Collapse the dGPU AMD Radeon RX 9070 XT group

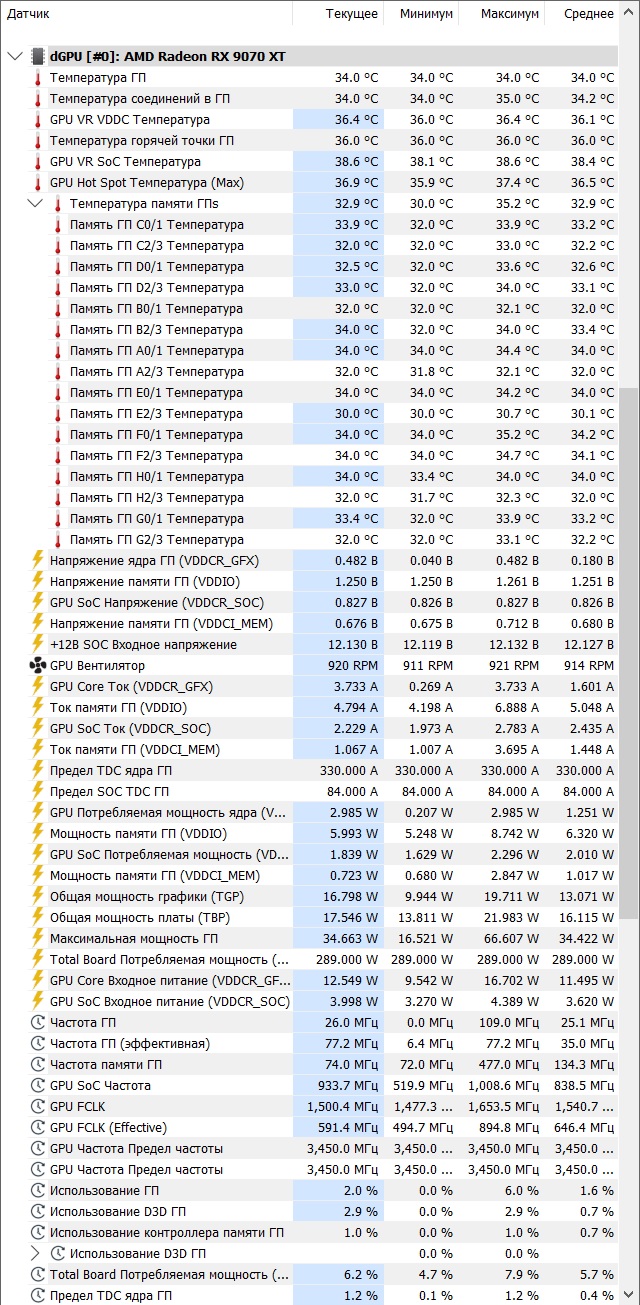point(14,57)
